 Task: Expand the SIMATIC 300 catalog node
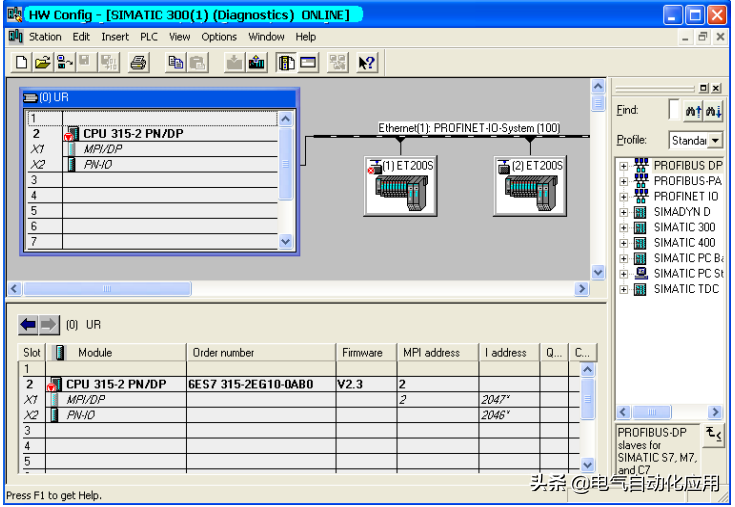tap(624, 228)
